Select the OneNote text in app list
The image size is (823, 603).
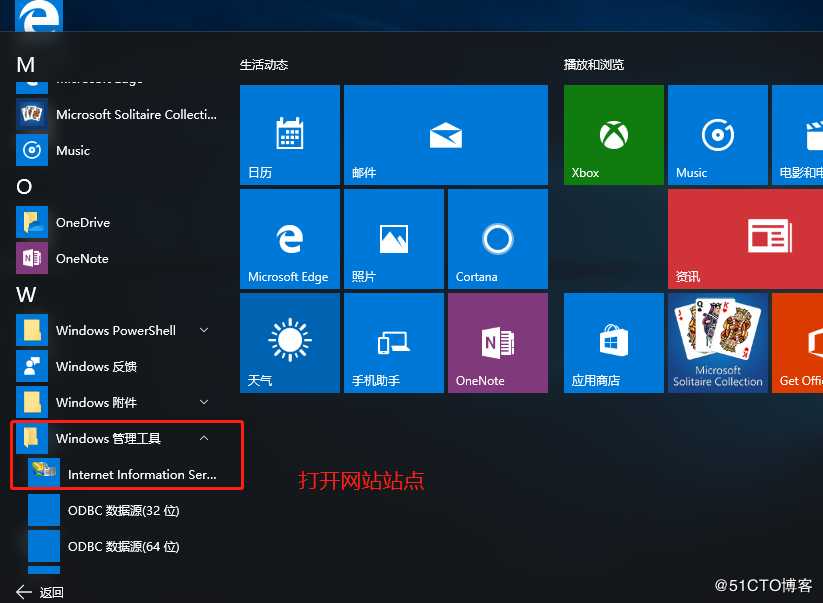coord(82,259)
